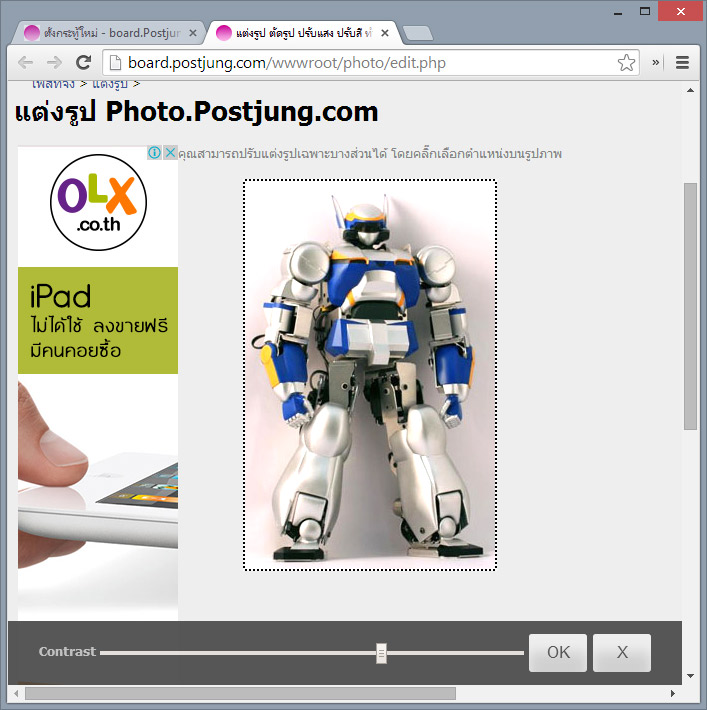Click the Contrast slider handle
Screen dimensions: 707x710
pos(381,653)
